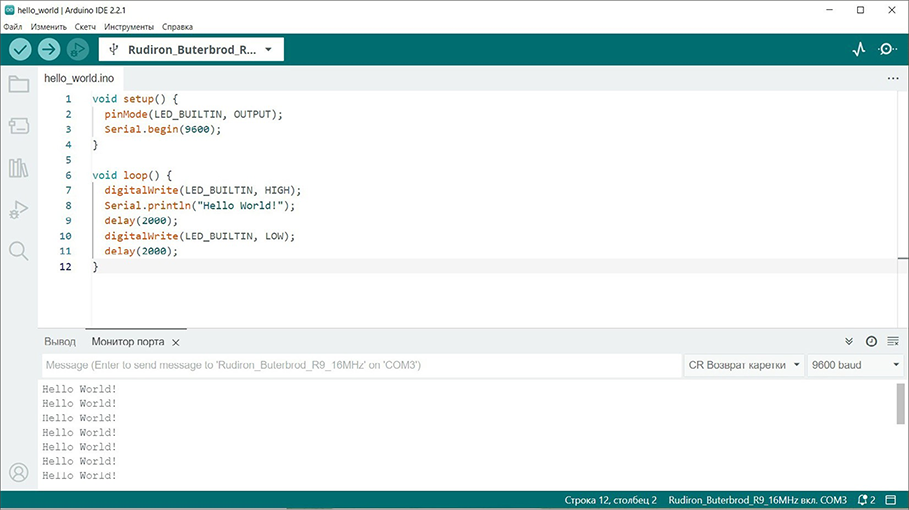Open the Справка menu
909x510 pixels.
click(177, 27)
